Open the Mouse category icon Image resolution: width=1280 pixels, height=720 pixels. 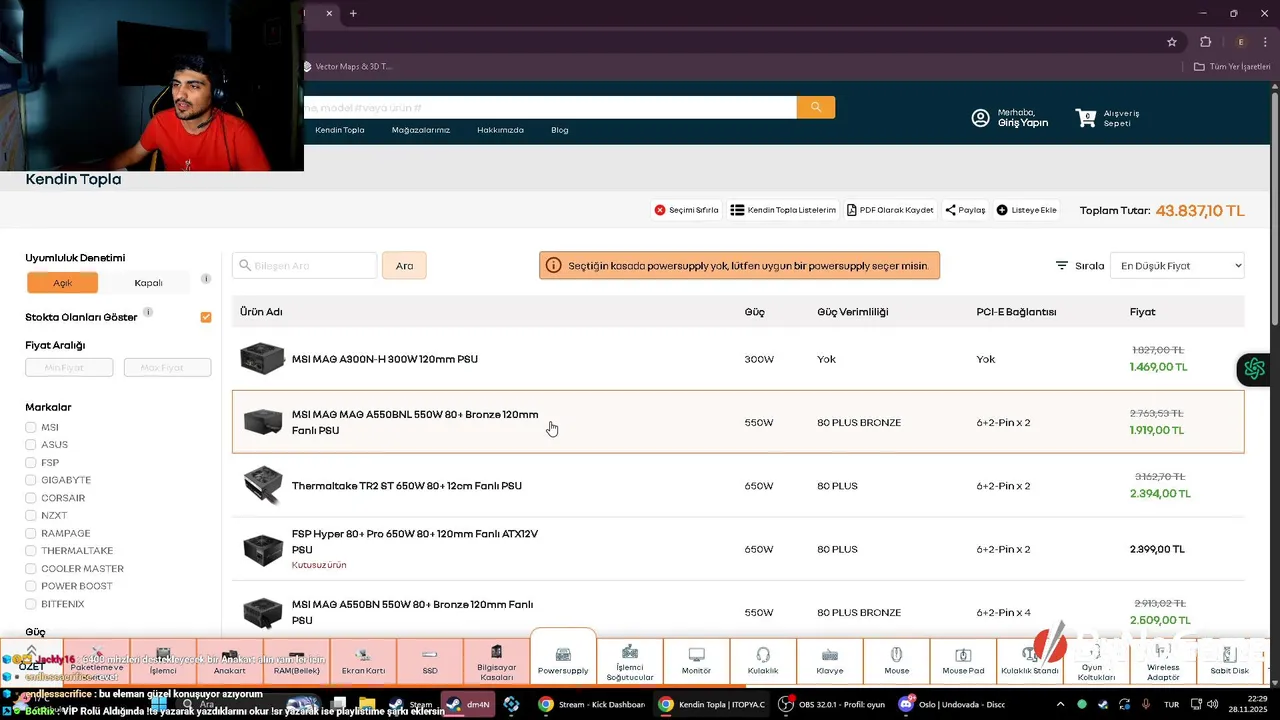click(897, 655)
